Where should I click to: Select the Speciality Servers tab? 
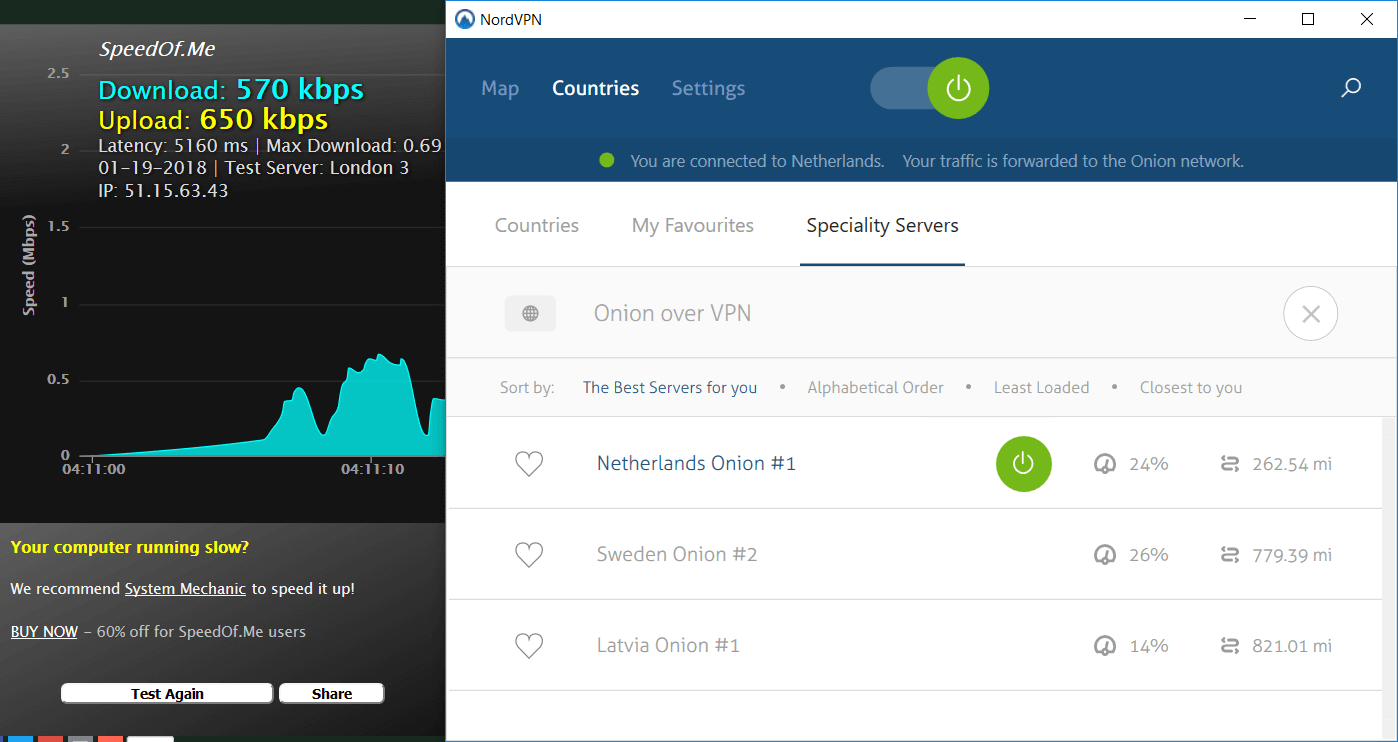(882, 225)
